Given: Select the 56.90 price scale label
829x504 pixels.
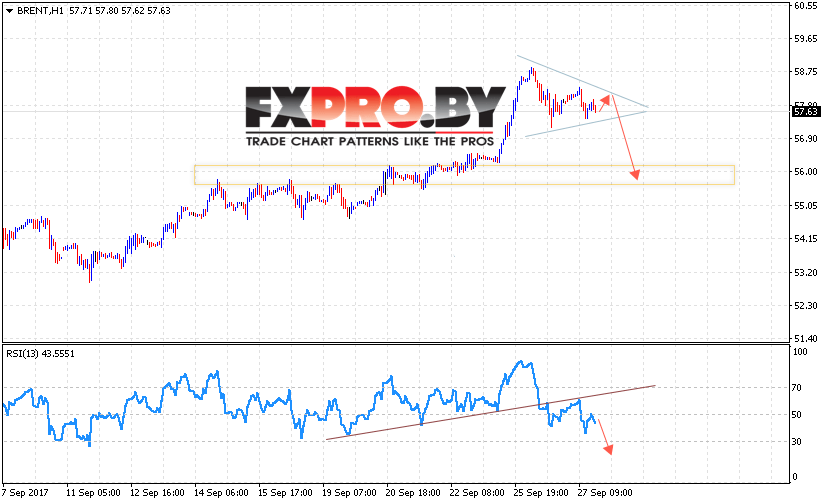Looking at the screenshot, I should 806,139.
